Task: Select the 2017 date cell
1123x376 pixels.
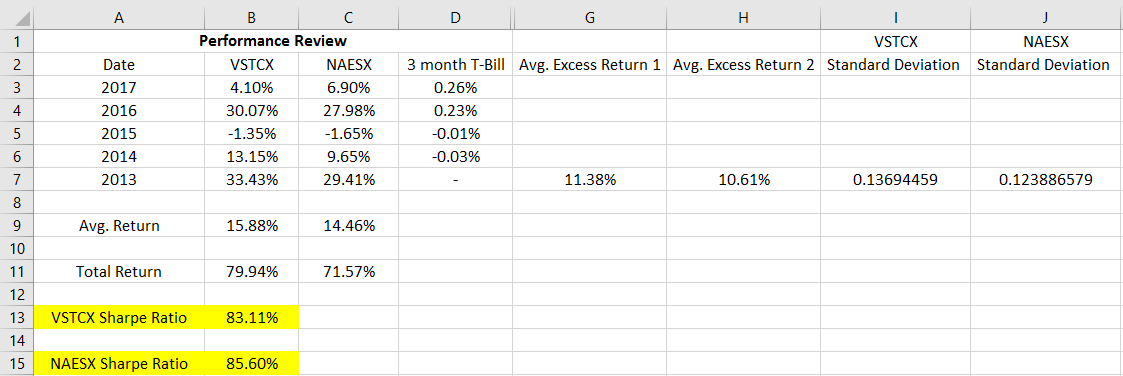Action: point(119,87)
